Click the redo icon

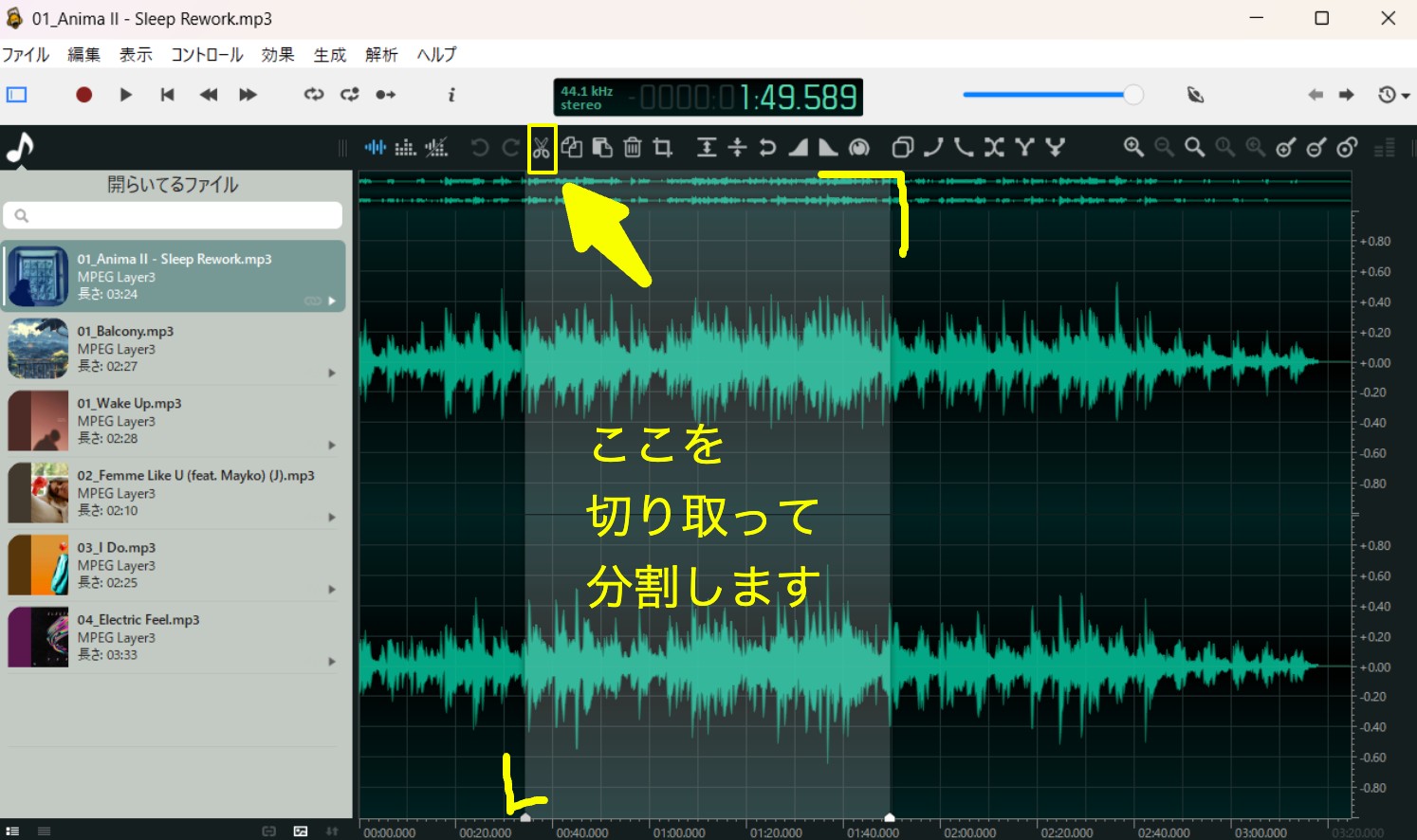pyautogui.click(x=510, y=147)
